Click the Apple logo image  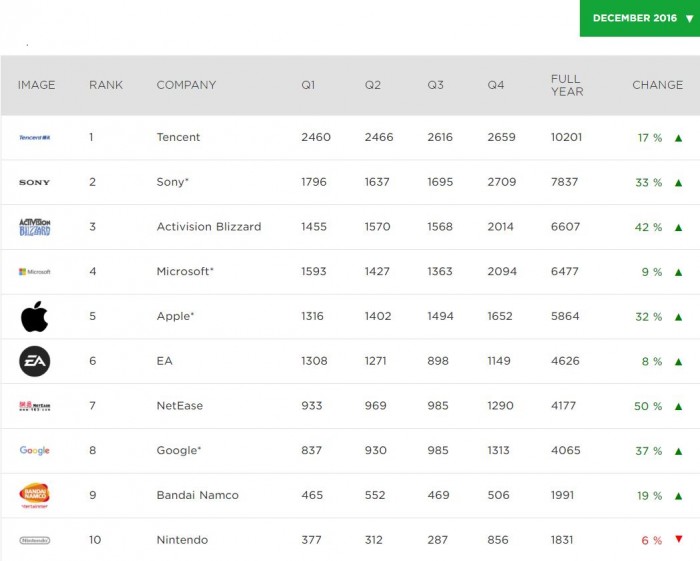[34, 316]
